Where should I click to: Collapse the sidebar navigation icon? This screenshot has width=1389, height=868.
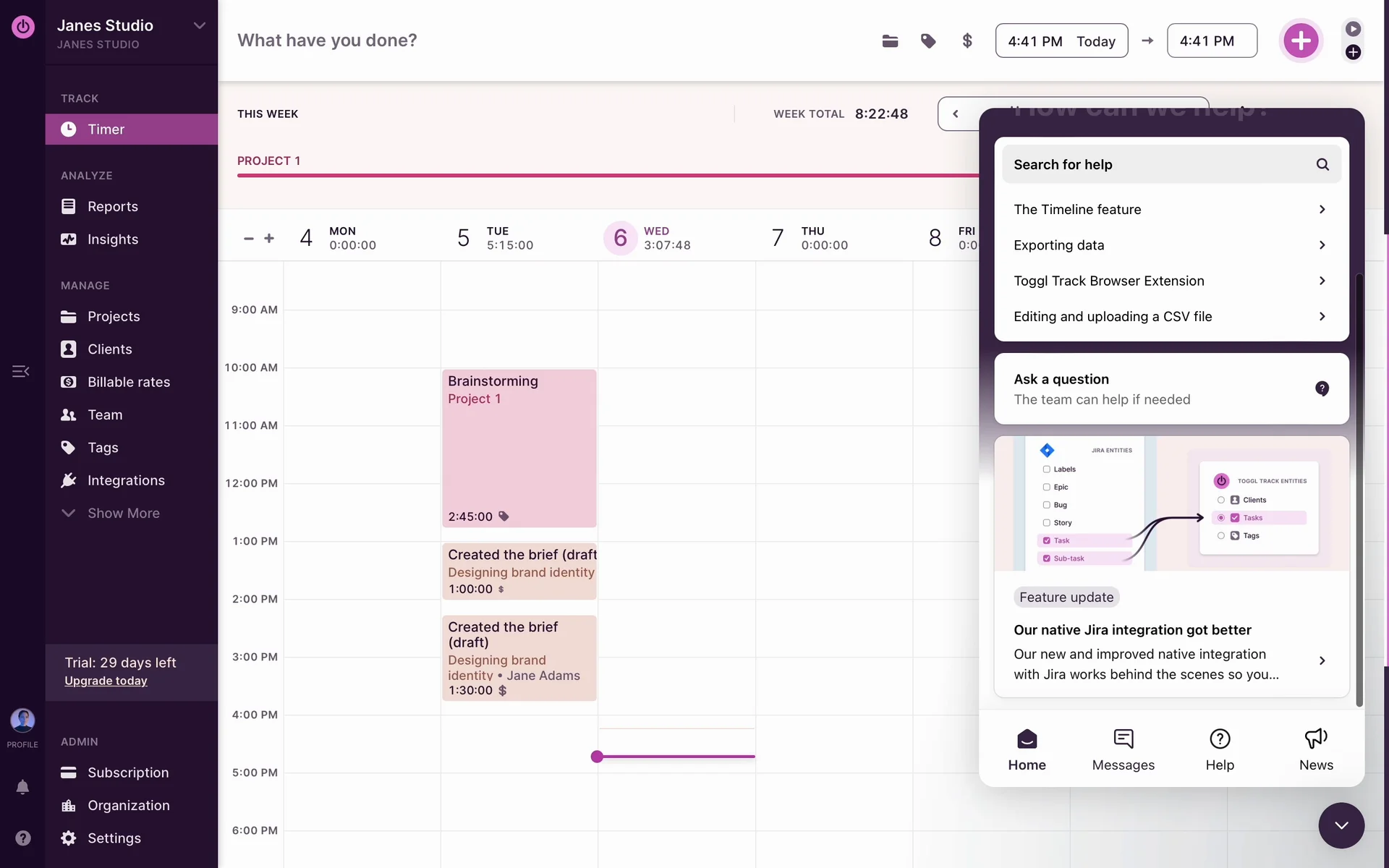point(20,371)
